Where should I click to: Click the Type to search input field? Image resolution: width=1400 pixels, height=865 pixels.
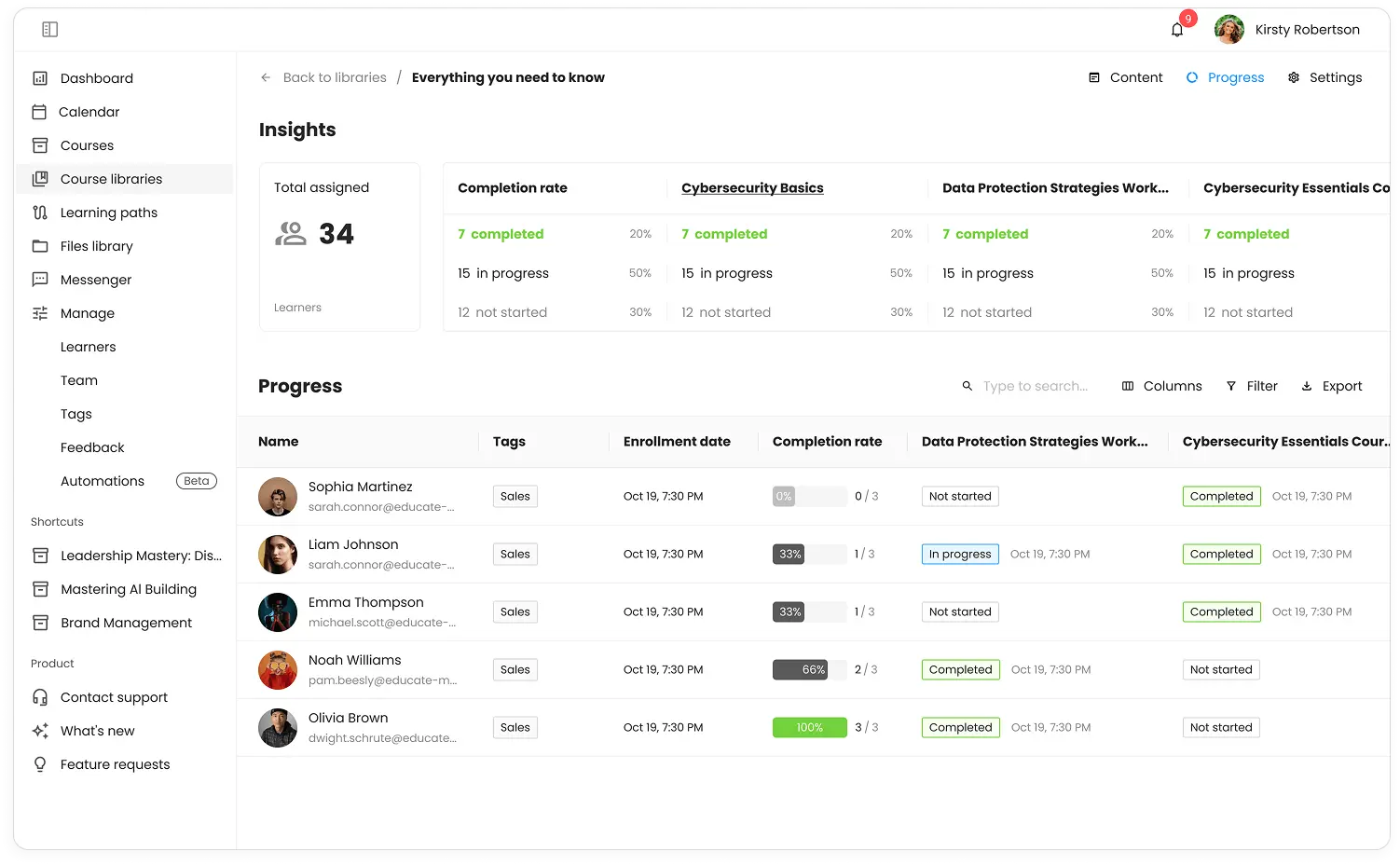pos(1035,386)
